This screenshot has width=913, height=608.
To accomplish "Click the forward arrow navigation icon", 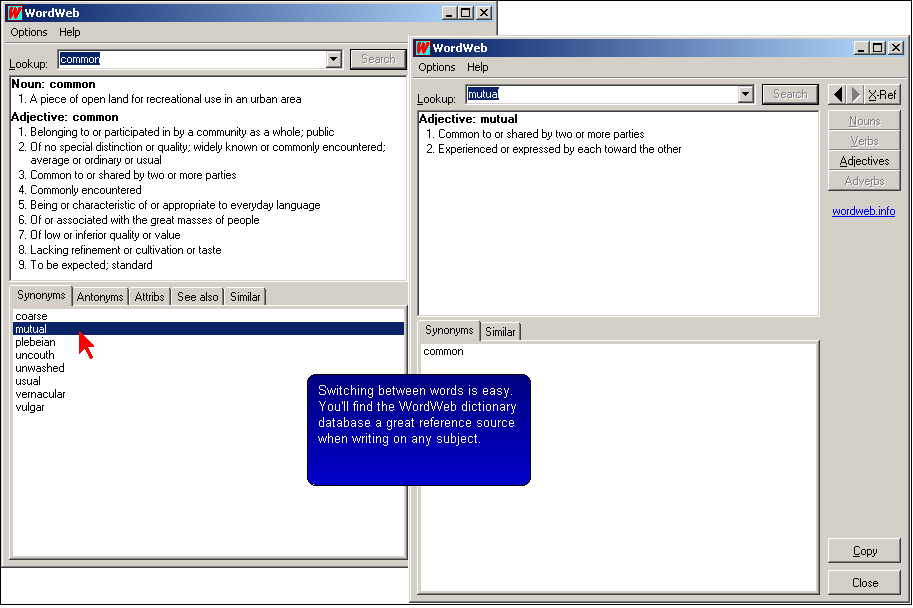I will 856,94.
